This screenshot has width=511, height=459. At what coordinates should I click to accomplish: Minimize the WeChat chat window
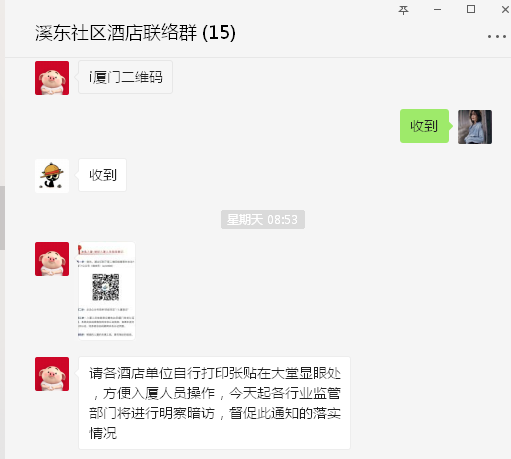[x=438, y=10]
